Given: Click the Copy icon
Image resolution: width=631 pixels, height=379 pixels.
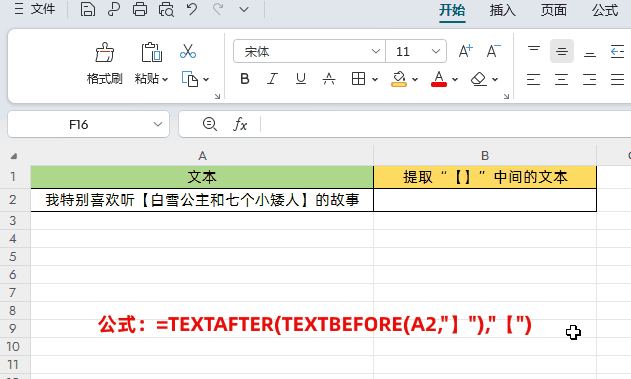Looking at the screenshot, I should (x=190, y=79).
